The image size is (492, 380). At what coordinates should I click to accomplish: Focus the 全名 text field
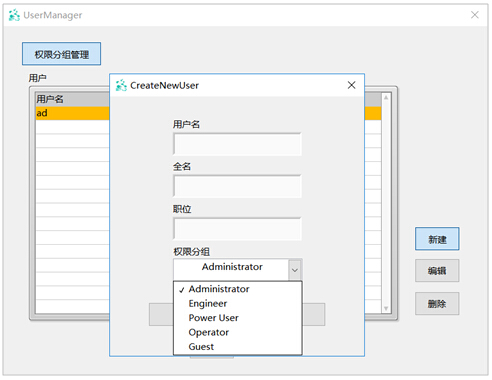pos(237,186)
